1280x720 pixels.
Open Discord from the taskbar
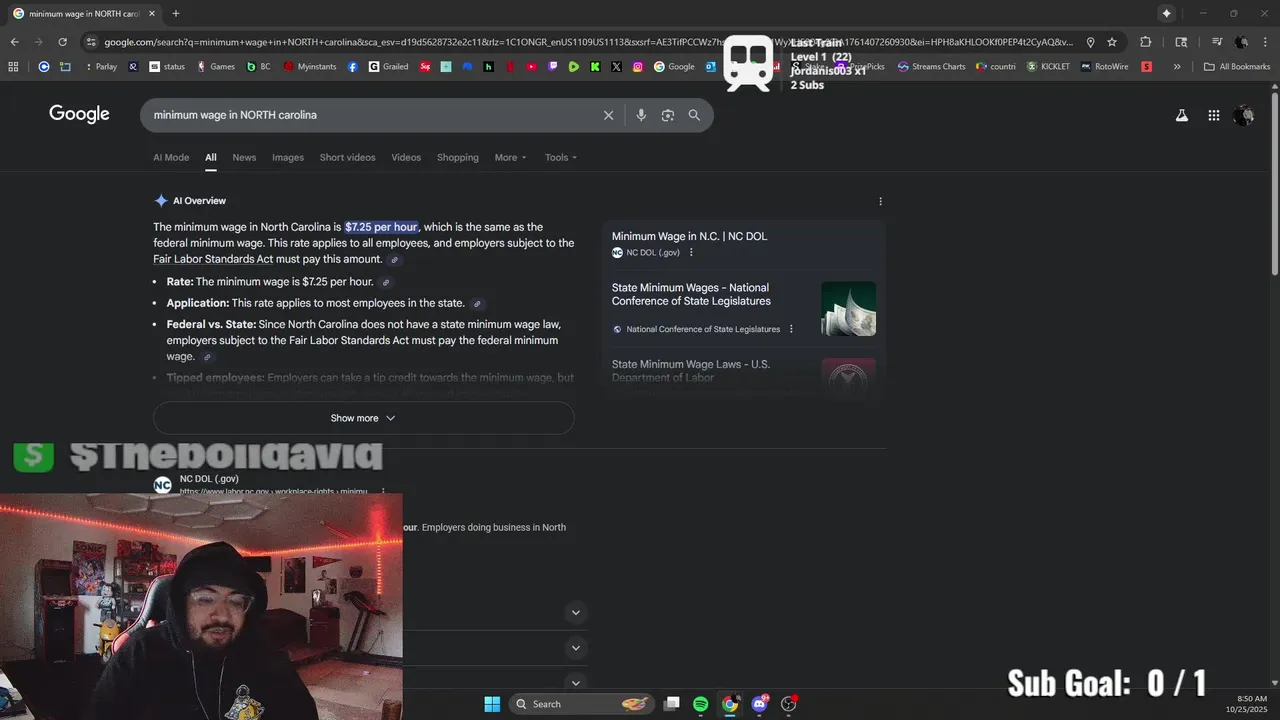(x=760, y=704)
